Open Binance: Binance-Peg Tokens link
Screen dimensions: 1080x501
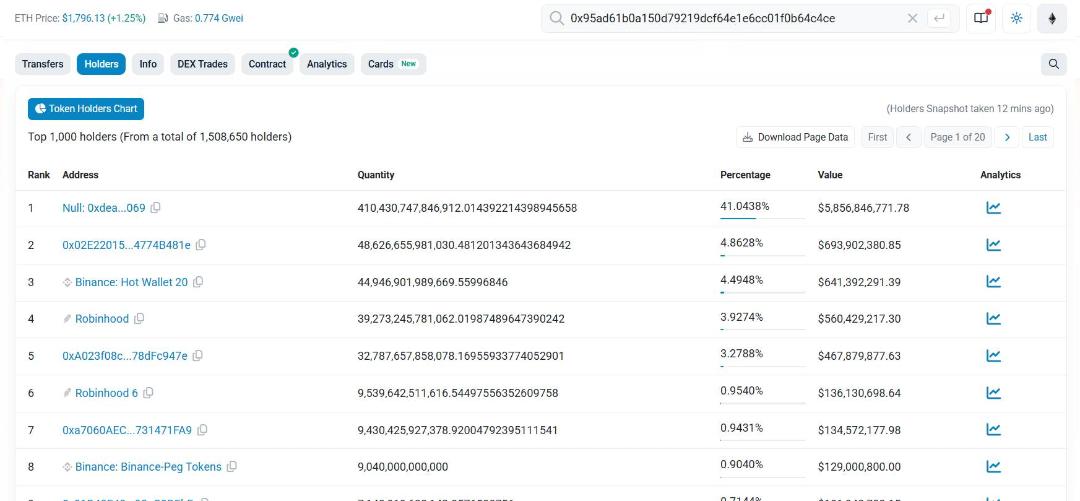[149, 467]
